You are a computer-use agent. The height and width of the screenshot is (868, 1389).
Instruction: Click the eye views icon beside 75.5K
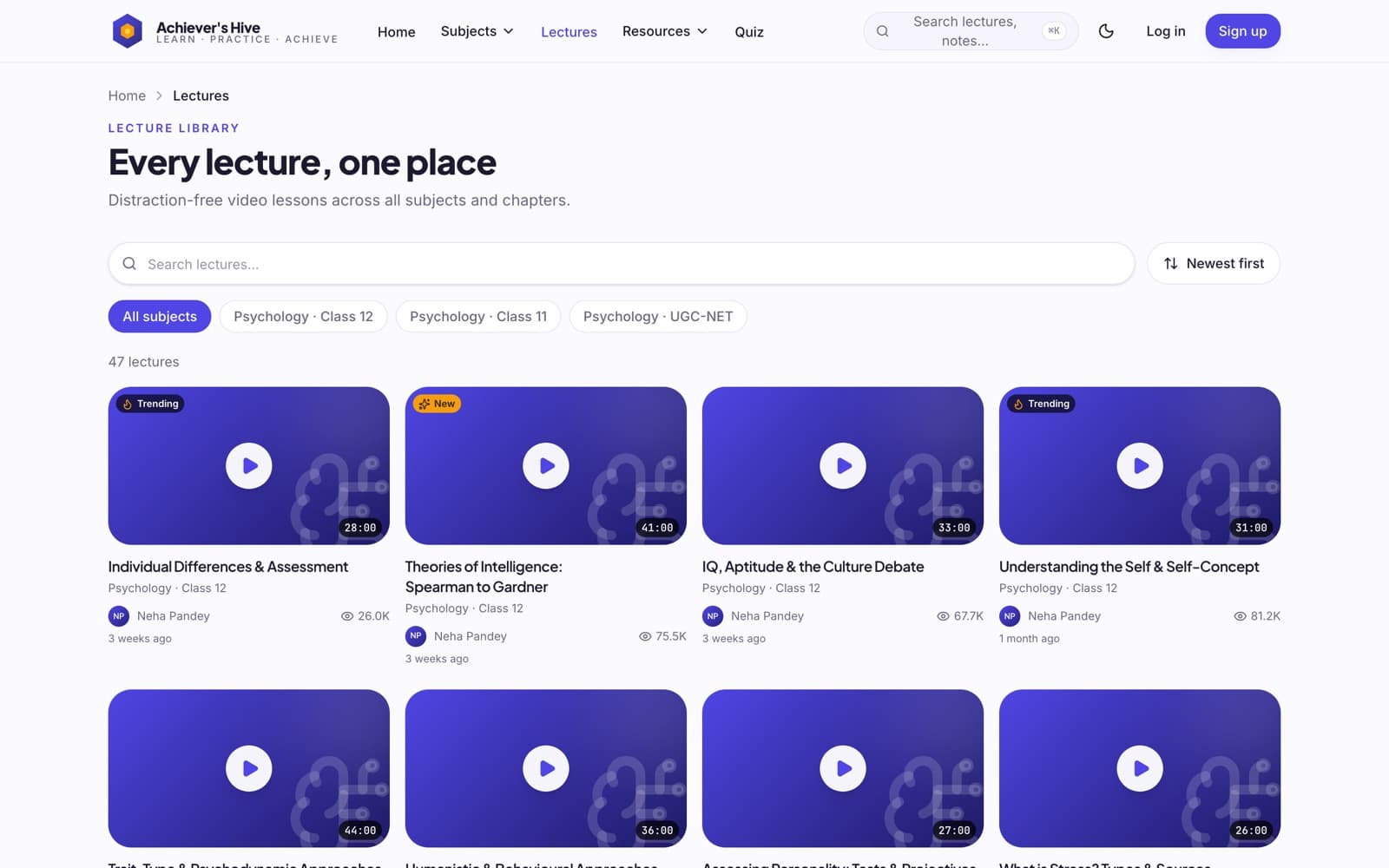coord(645,636)
